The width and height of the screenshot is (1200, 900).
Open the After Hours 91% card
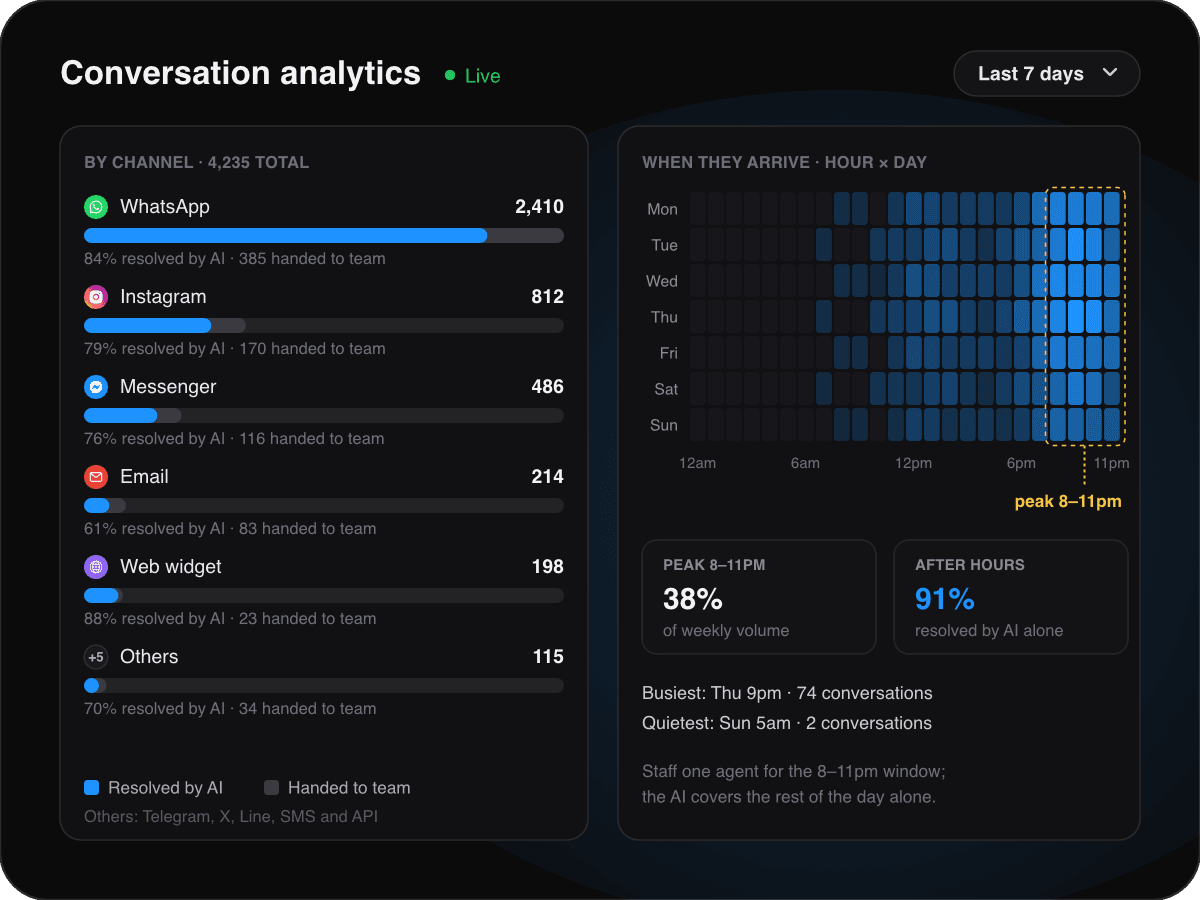click(x=1011, y=597)
